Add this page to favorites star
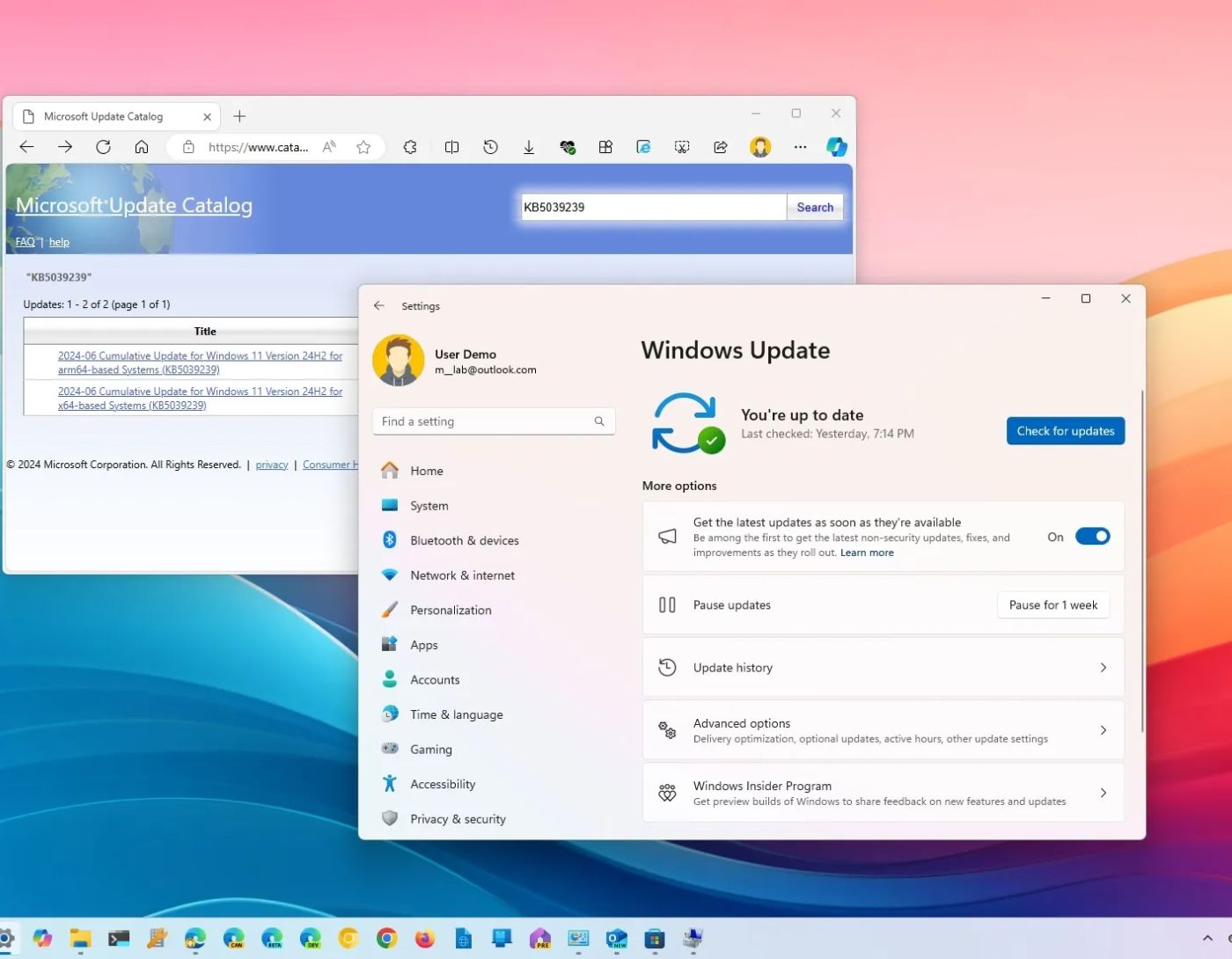 pyautogui.click(x=363, y=147)
